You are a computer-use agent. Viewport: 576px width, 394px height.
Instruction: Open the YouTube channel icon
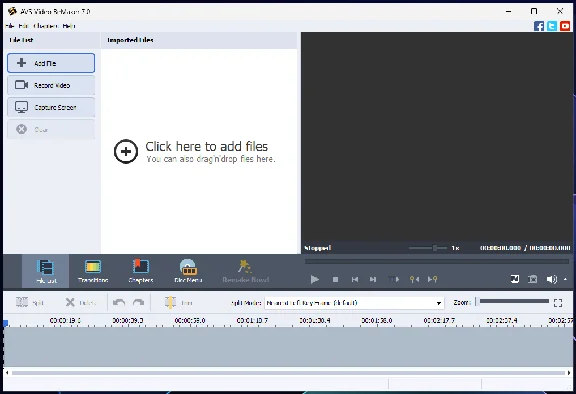point(565,26)
